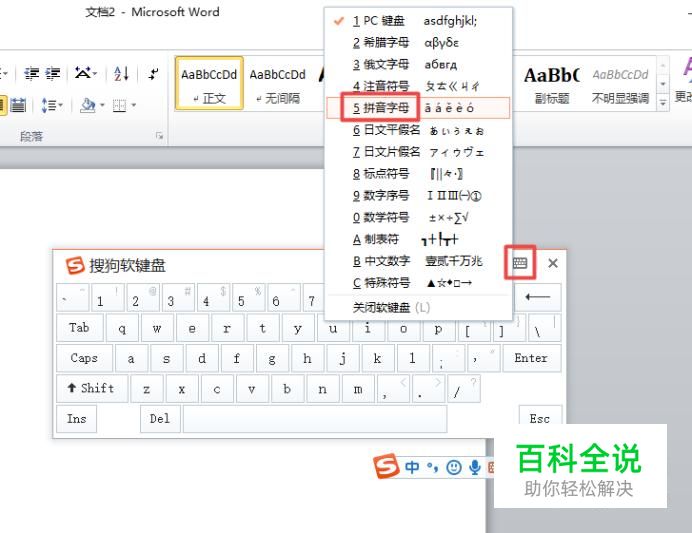The height and width of the screenshot is (533, 692).
Task: Close the 搜狗软键盘 window
Action: coord(553,263)
